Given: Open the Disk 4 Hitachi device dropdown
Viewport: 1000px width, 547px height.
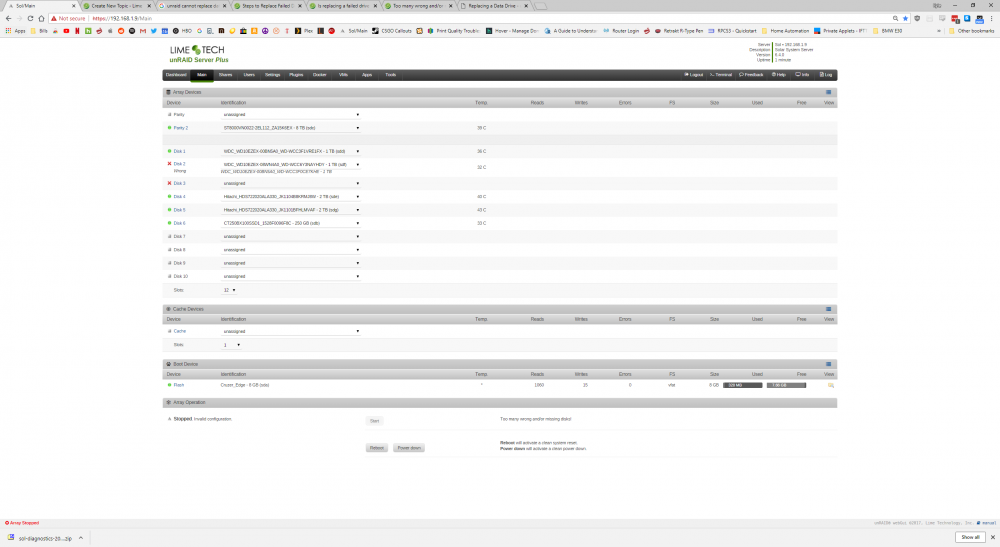Looking at the screenshot, I should pos(291,196).
